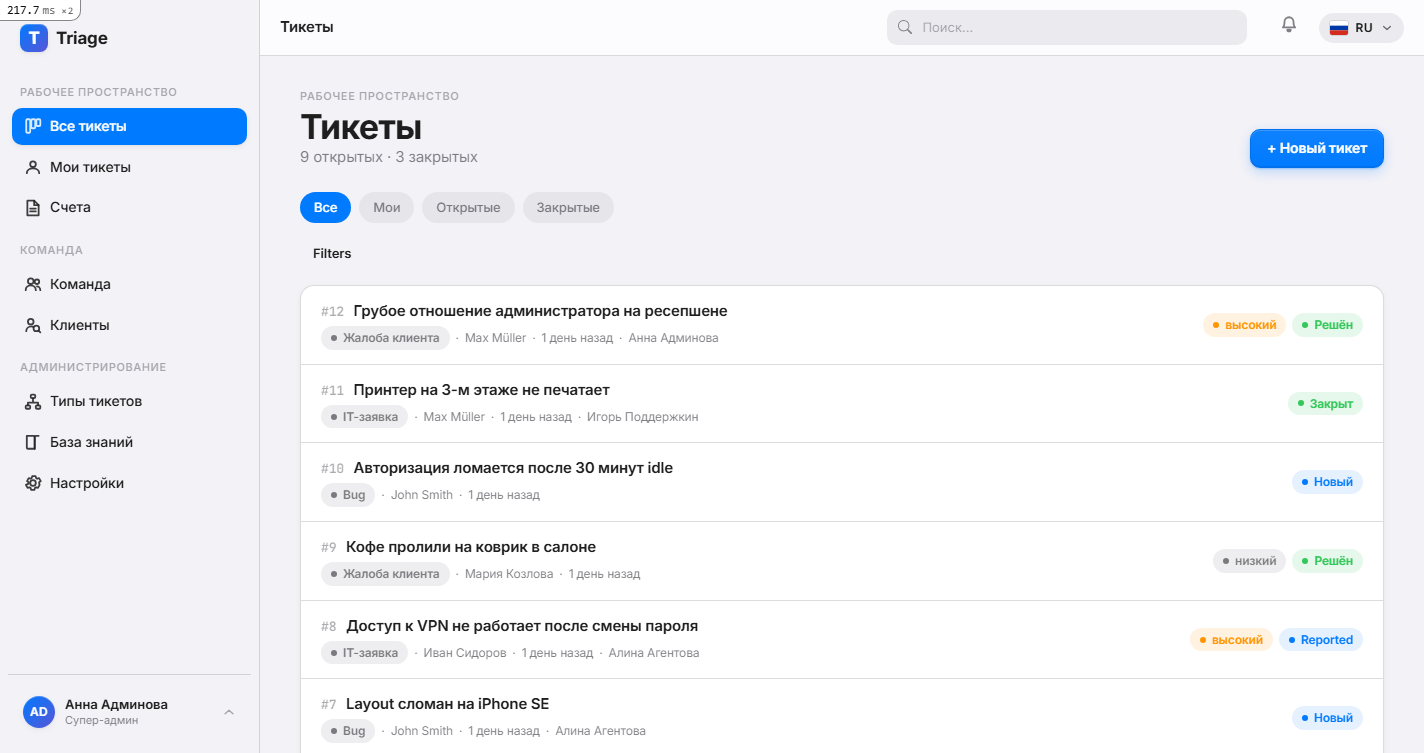
Task: Open База знаний via book icon
Action: (x=32, y=442)
